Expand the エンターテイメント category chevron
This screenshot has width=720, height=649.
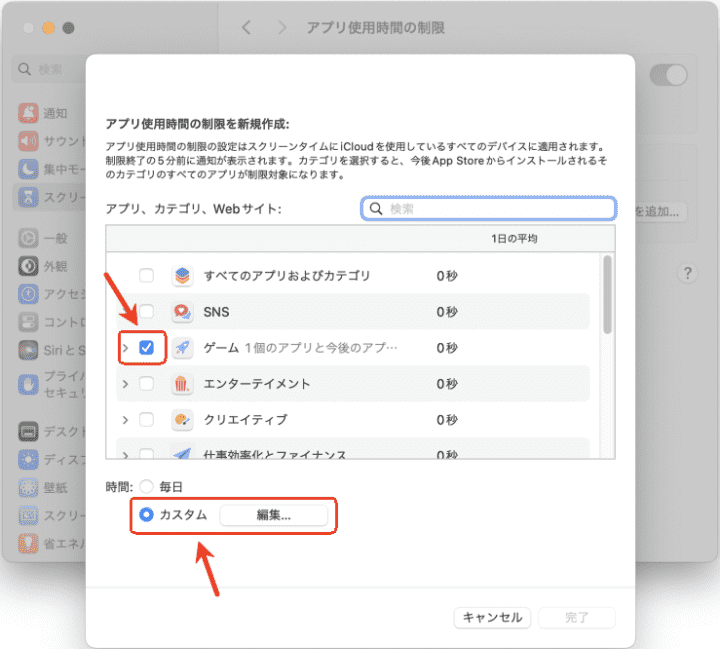coord(125,384)
